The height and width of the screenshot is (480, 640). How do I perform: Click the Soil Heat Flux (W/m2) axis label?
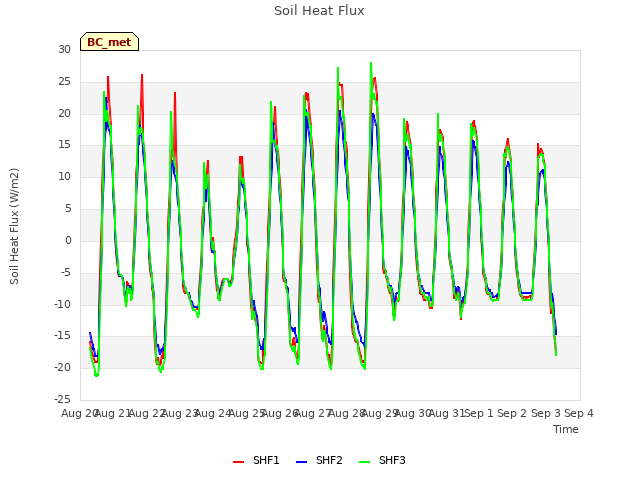click(14, 226)
